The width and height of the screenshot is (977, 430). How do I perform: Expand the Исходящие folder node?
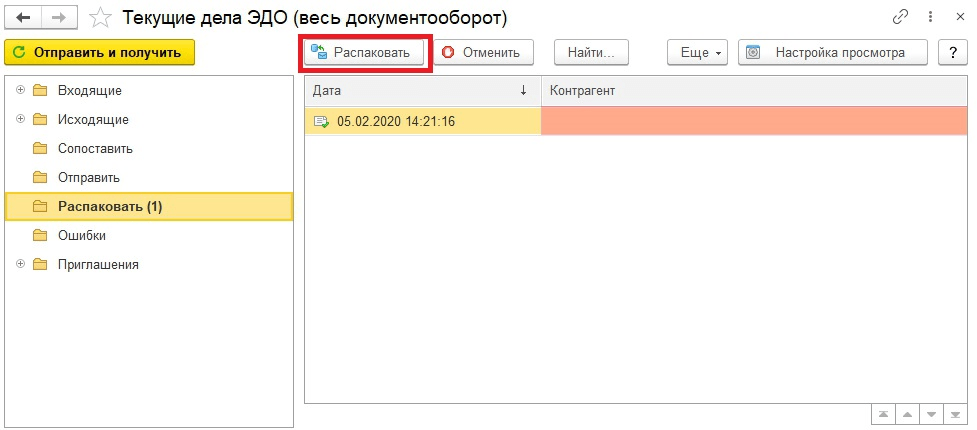click(x=20, y=119)
